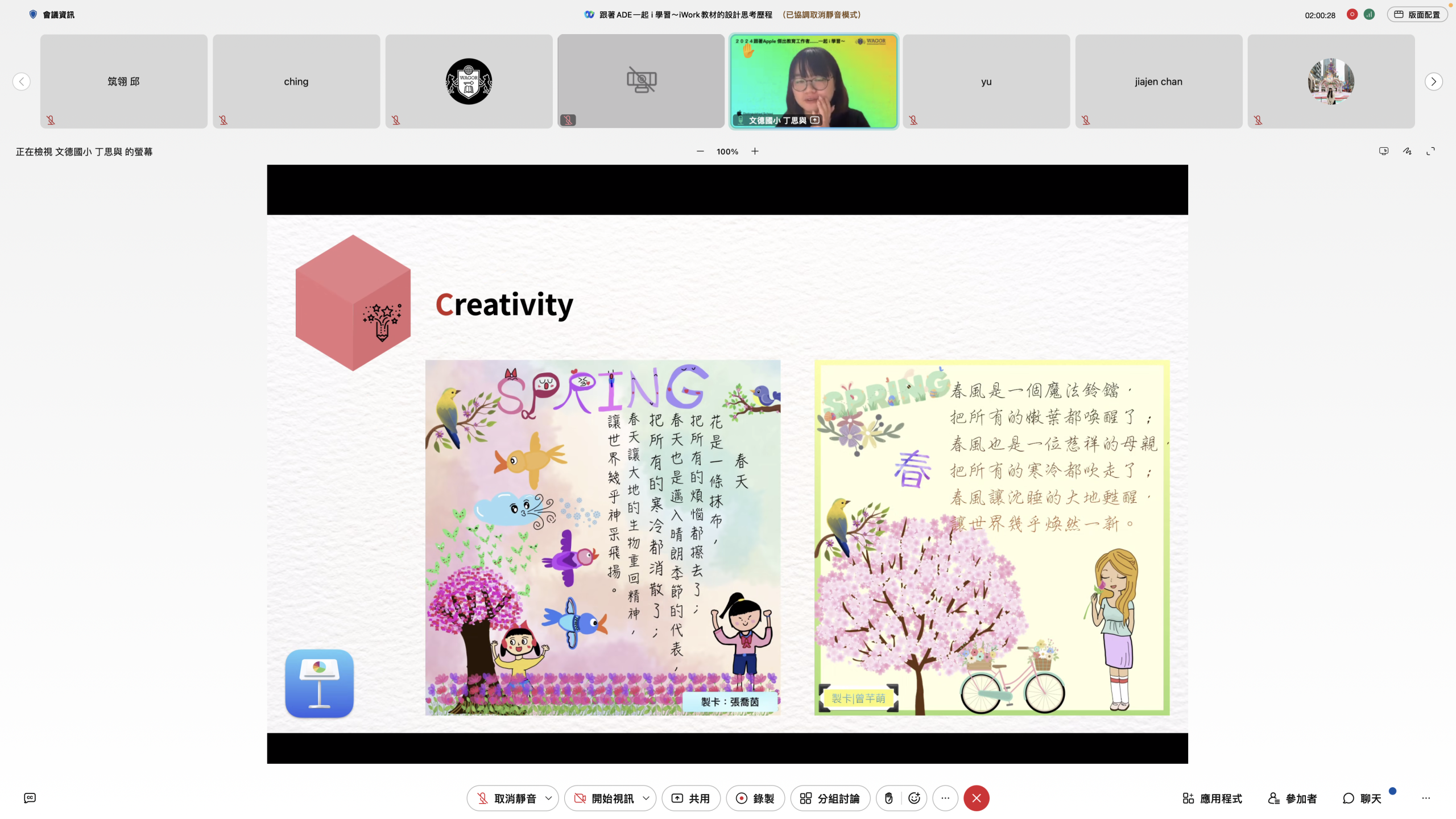Enter full screen view of shared screen
Viewport: 1456px width, 819px height.
click(1430, 151)
